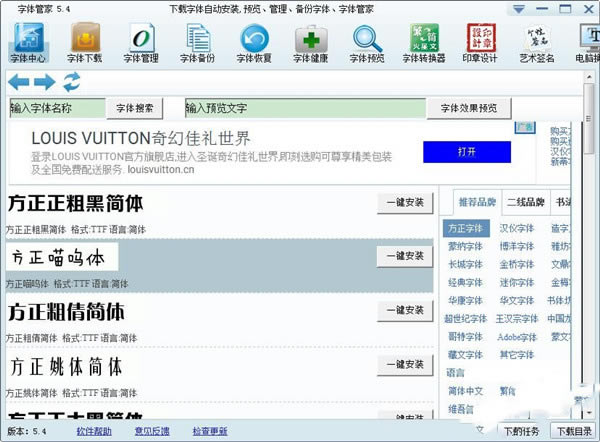The width and height of the screenshot is (600, 442).
Task: Open the 印章设计 seal icon
Action: coord(480,42)
